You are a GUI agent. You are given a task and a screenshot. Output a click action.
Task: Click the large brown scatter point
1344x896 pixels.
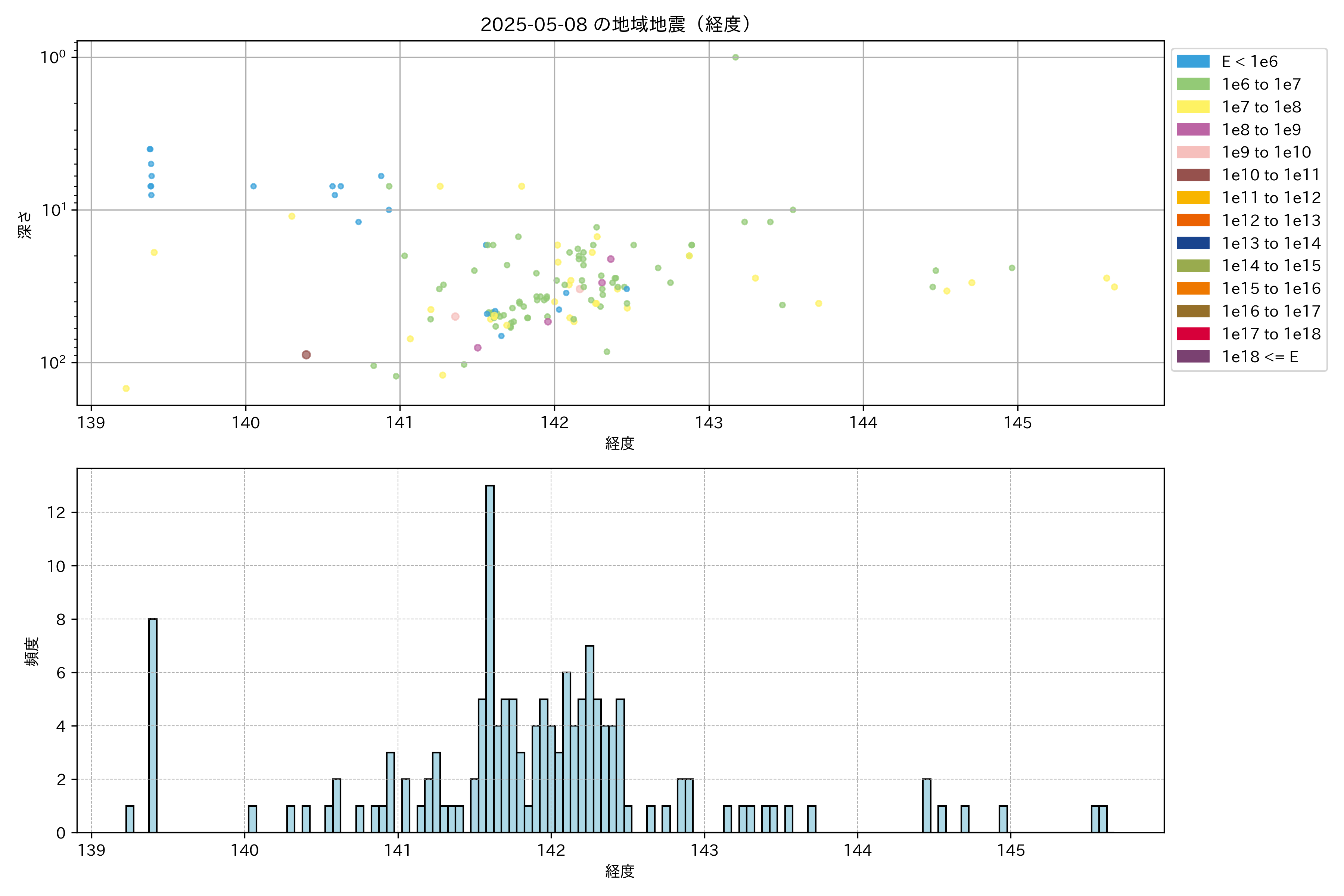[306, 355]
